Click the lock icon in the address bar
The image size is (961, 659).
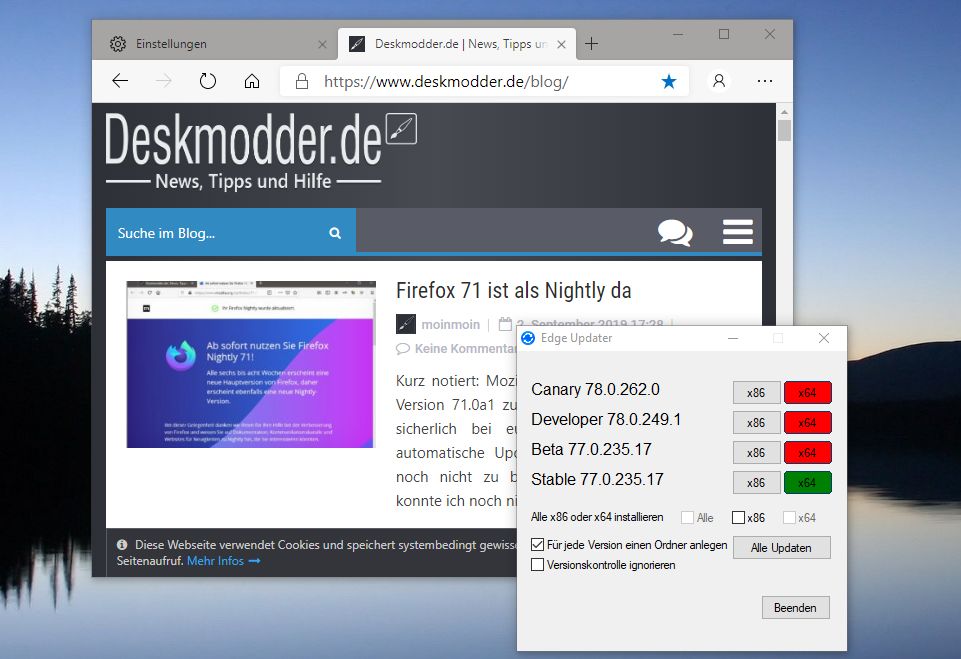pyautogui.click(x=302, y=81)
